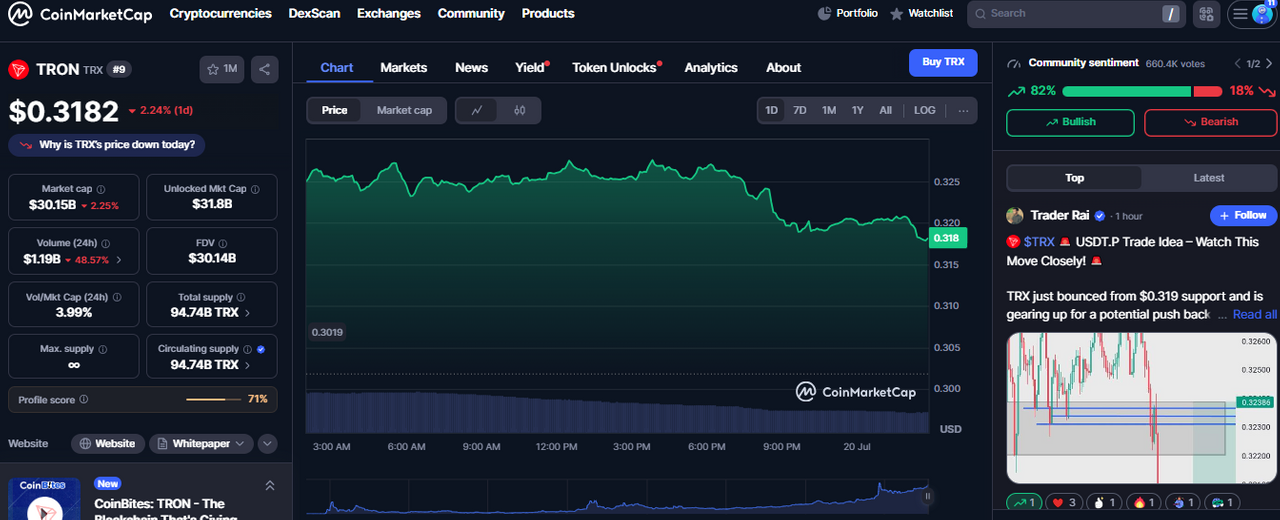Vote Bearish on TRX
This screenshot has width=1280, height=520.
coord(1210,122)
